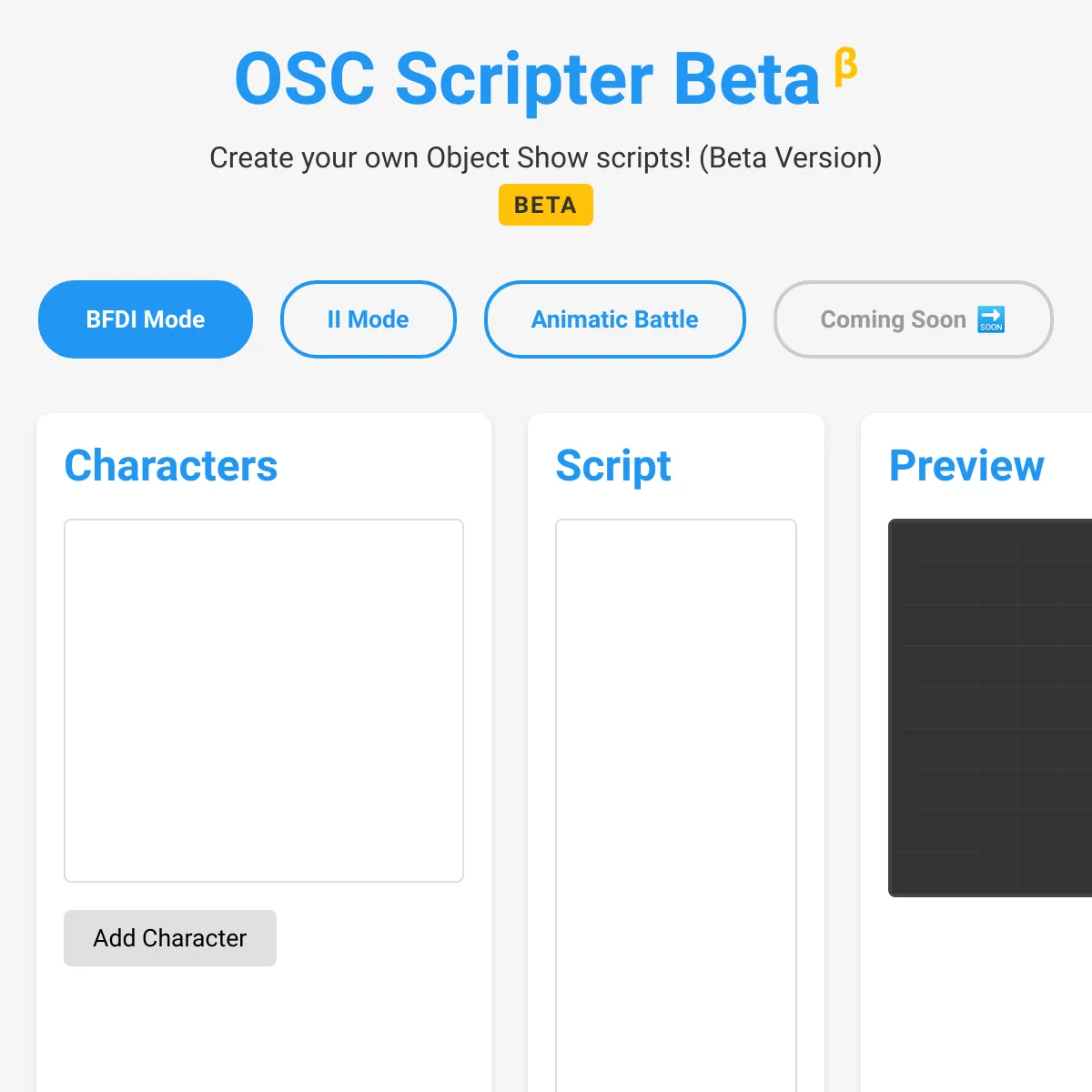Click the Coming Soon mode button
Image resolution: width=1092 pixels, height=1092 pixels.
coord(914,319)
